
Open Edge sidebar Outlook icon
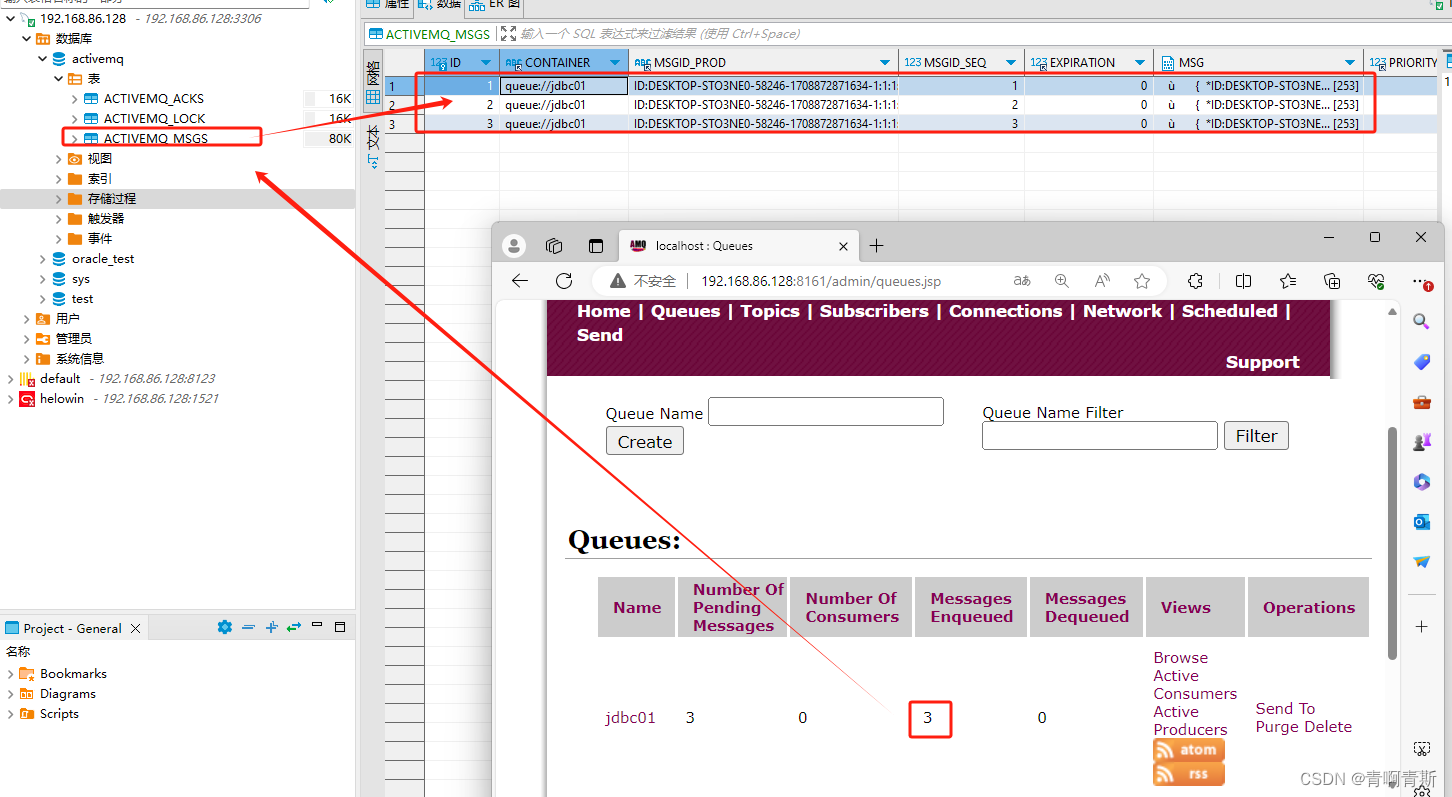pyautogui.click(x=1421, y=522)
